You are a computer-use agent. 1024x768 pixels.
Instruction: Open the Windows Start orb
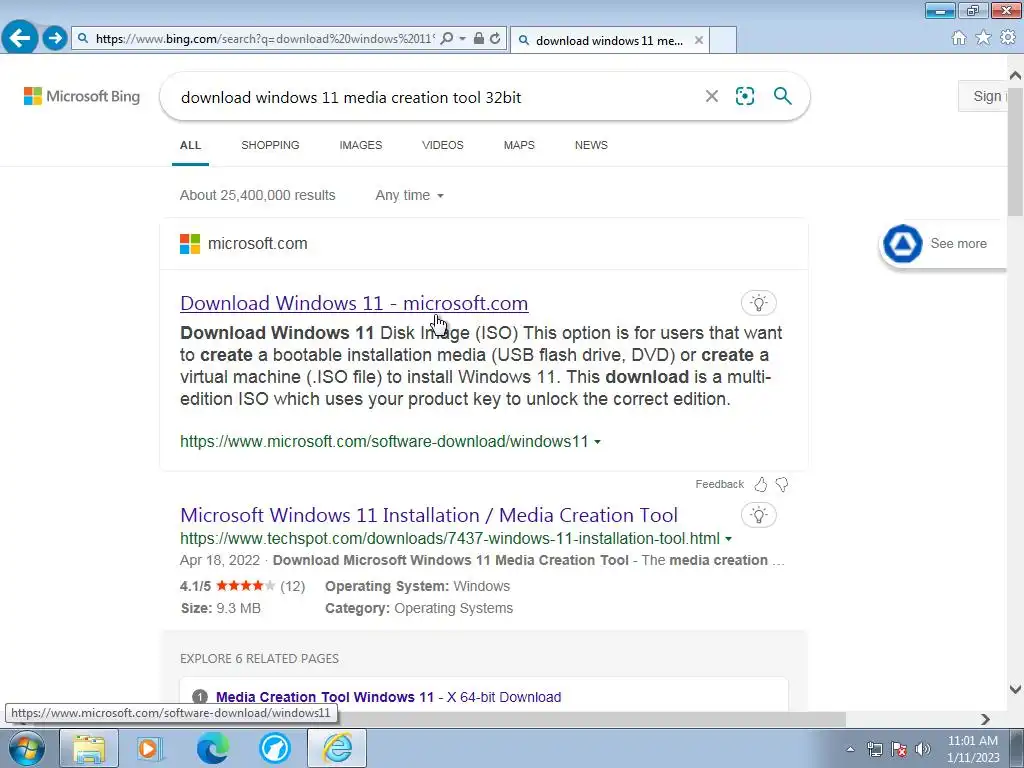(x=27, y=748)
